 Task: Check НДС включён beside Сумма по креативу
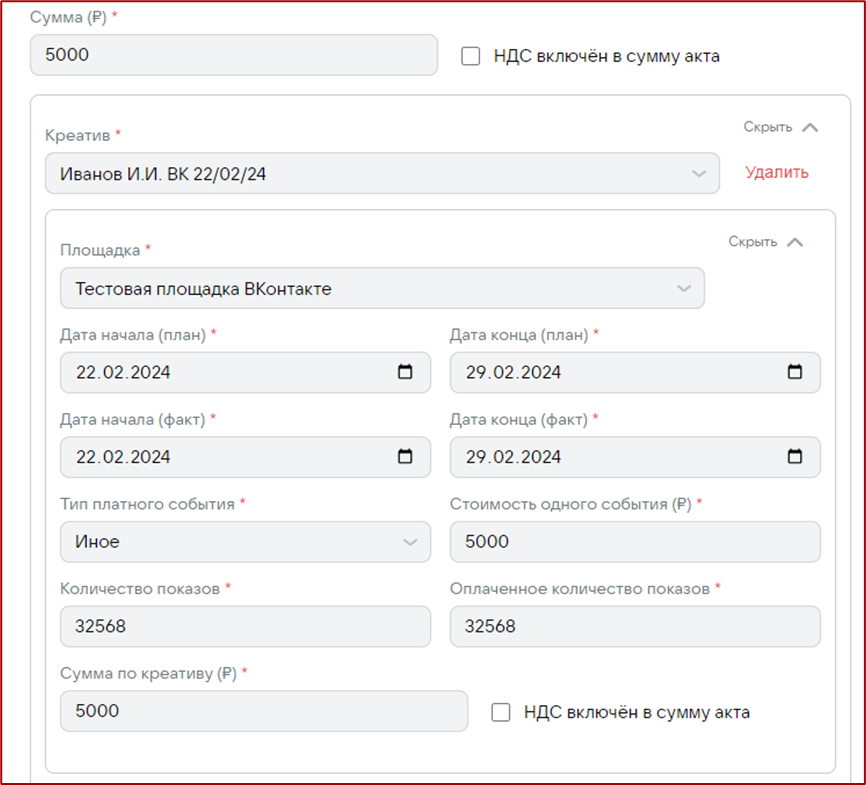coord(499,711)
